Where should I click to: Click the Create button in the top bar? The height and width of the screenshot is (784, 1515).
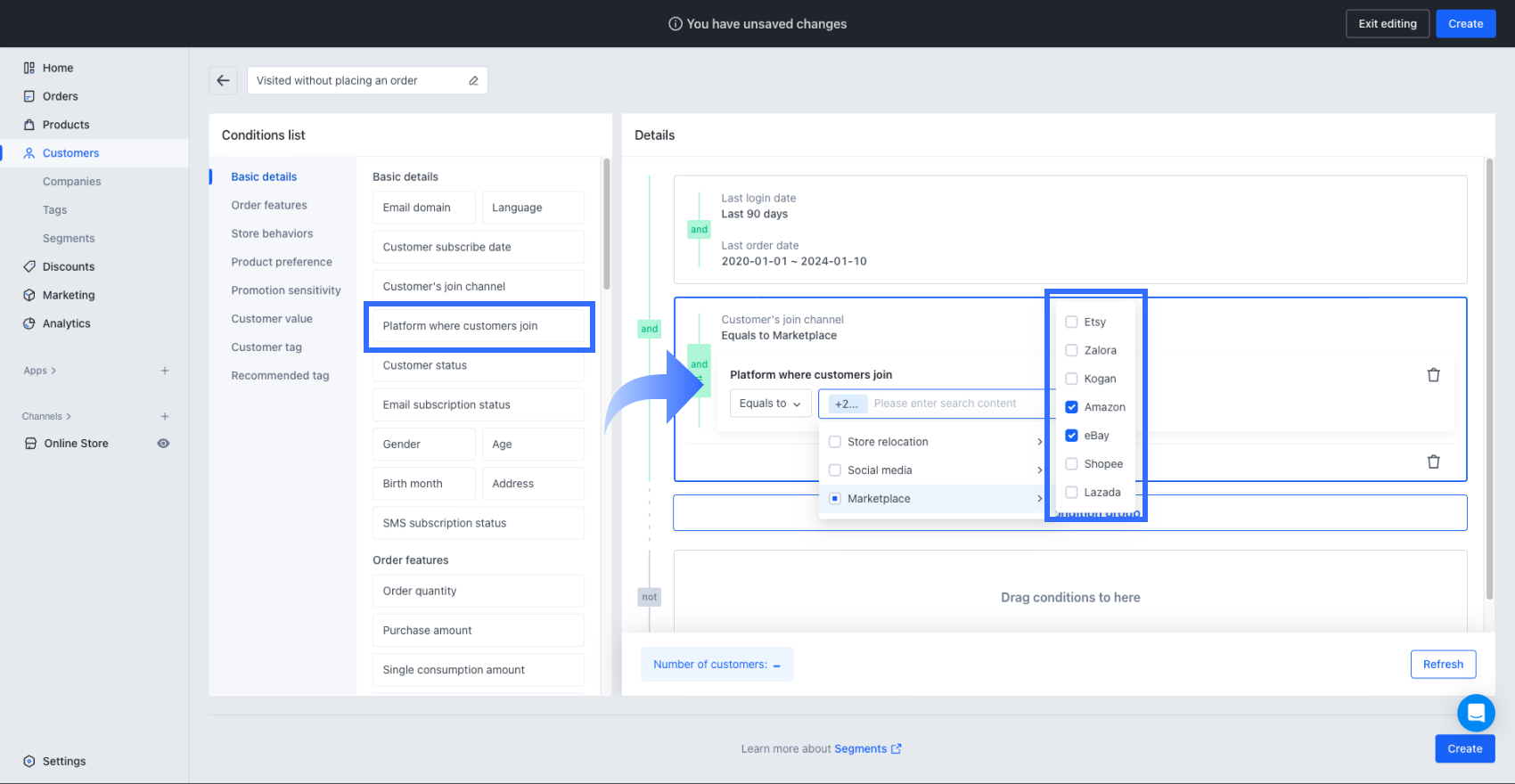pos(1466,24)
